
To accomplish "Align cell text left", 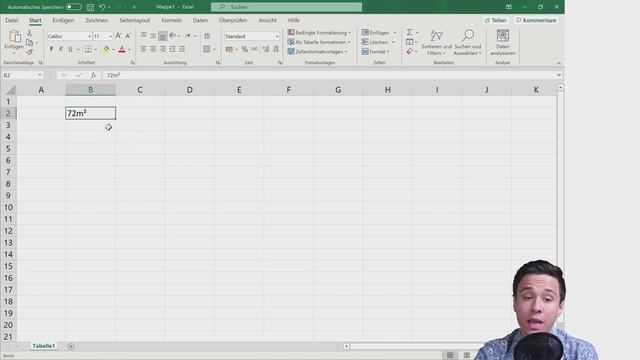I will (144, 49).
